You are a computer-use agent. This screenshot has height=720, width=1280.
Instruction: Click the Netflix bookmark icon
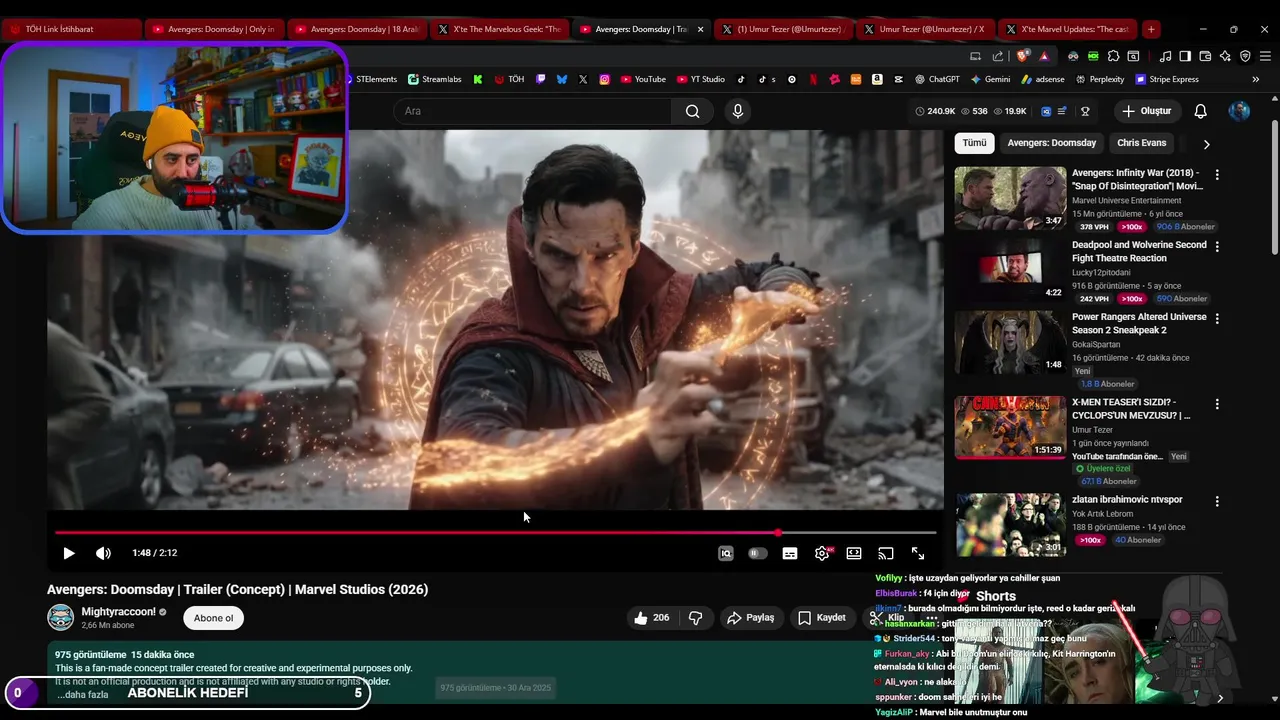point(814,79)
